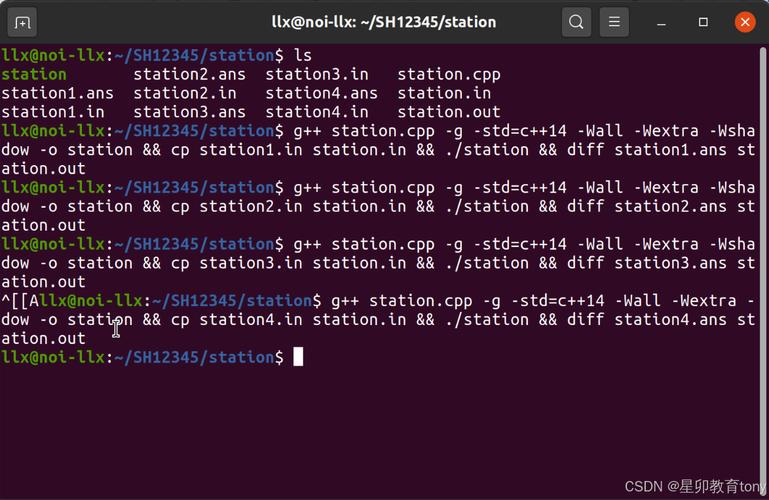Click station.in in the ls output
Viewport: 769px width, 500px height.
coord(444,93)
